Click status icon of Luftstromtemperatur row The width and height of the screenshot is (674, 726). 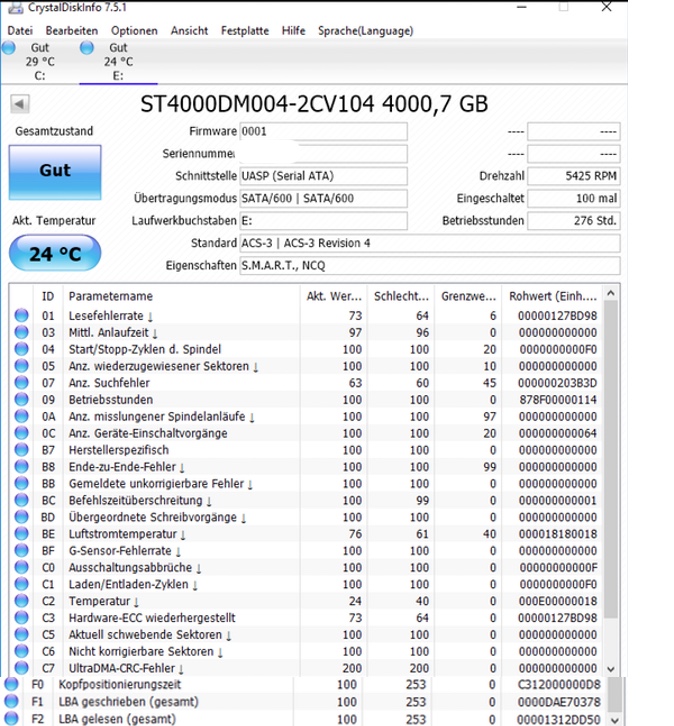point(21,533)
